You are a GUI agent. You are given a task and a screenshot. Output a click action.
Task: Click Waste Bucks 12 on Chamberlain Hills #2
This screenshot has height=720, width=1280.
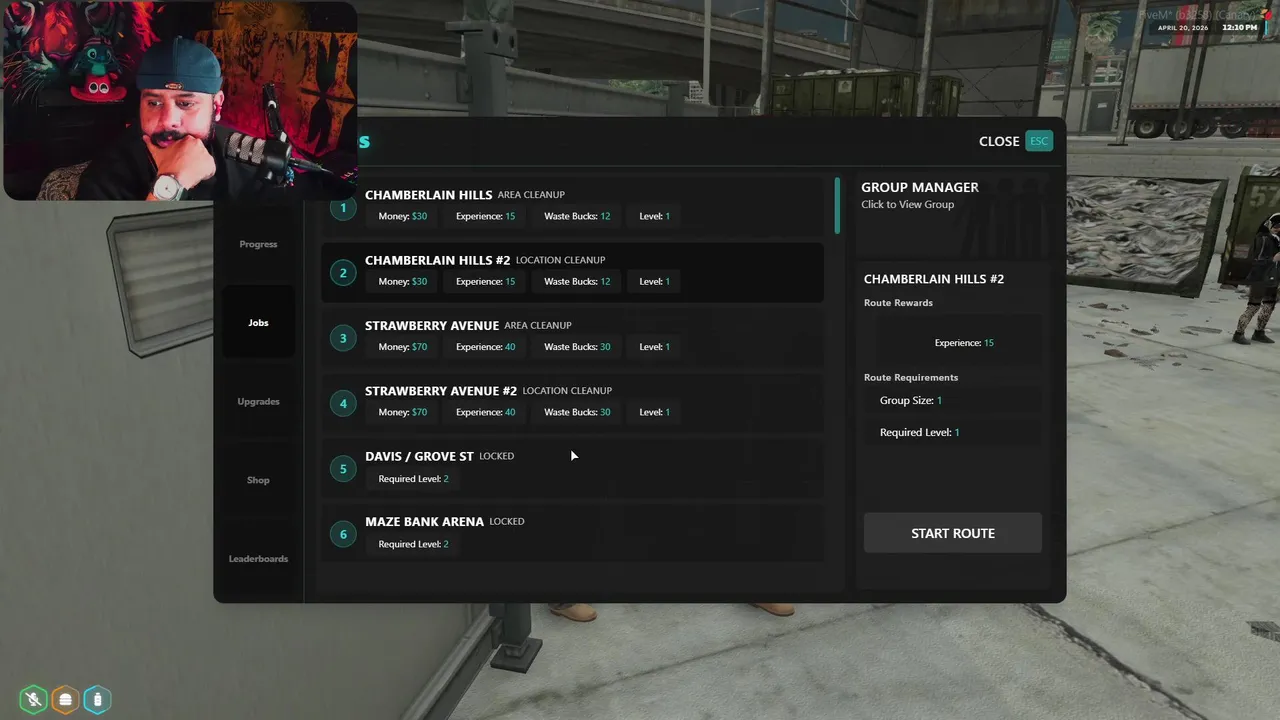(x=577, y=281)
